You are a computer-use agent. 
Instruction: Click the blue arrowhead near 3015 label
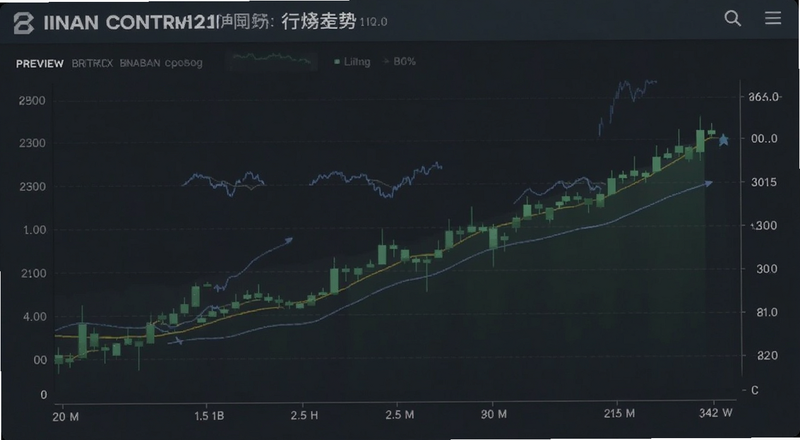click(708, 183)
